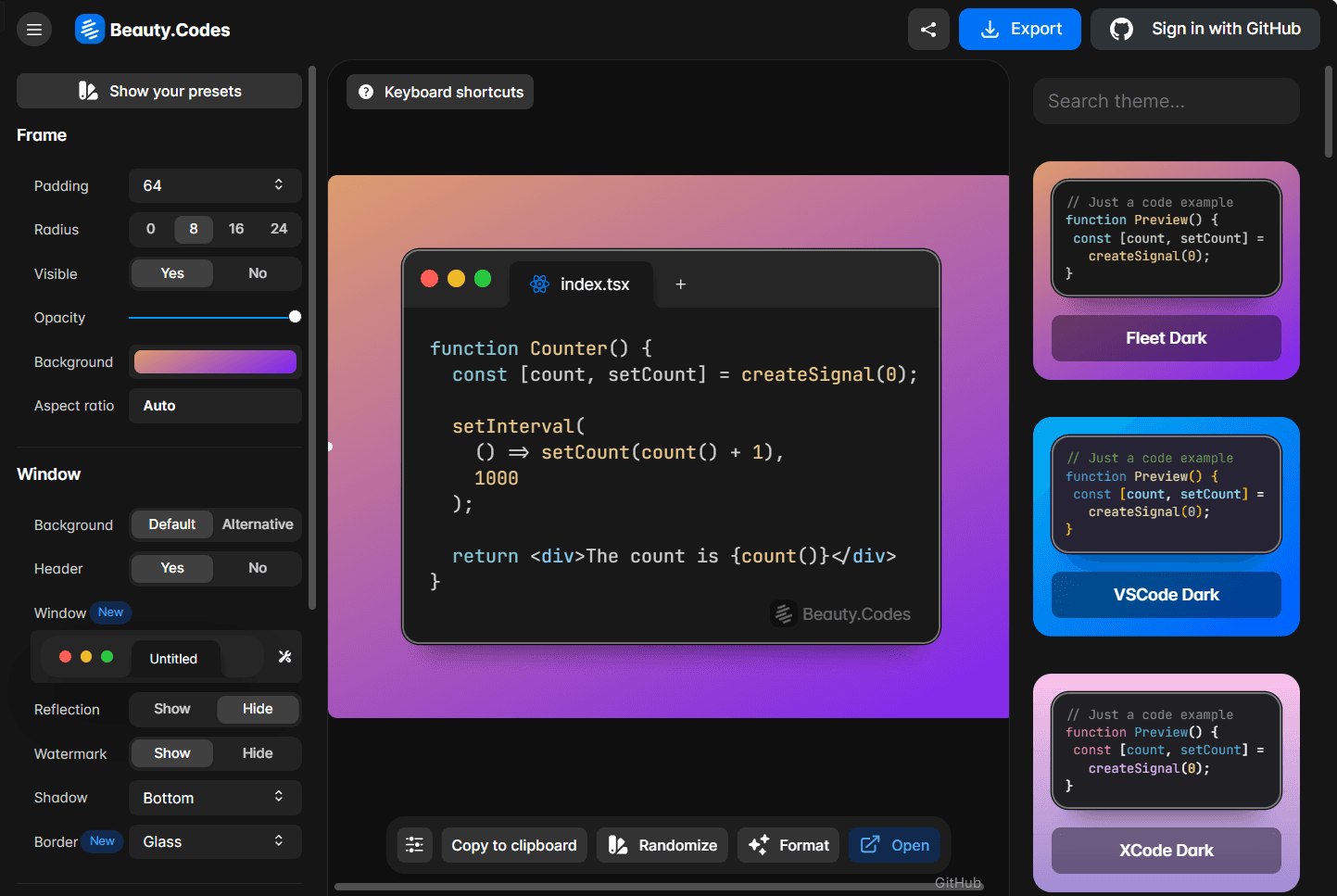Click the red traffic light in code window
Viewport: 1337px width, 896px height.
429,279
